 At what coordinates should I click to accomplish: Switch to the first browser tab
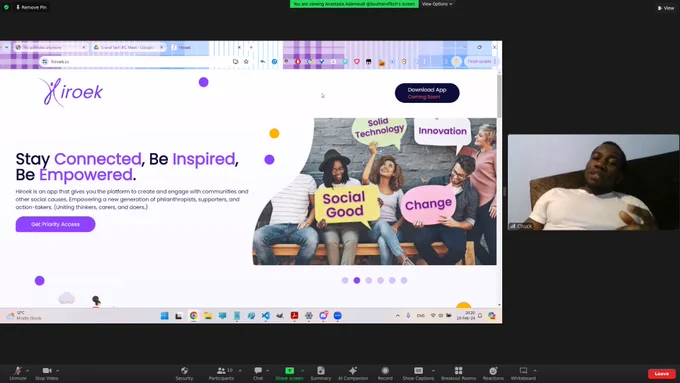click(50, 47)
